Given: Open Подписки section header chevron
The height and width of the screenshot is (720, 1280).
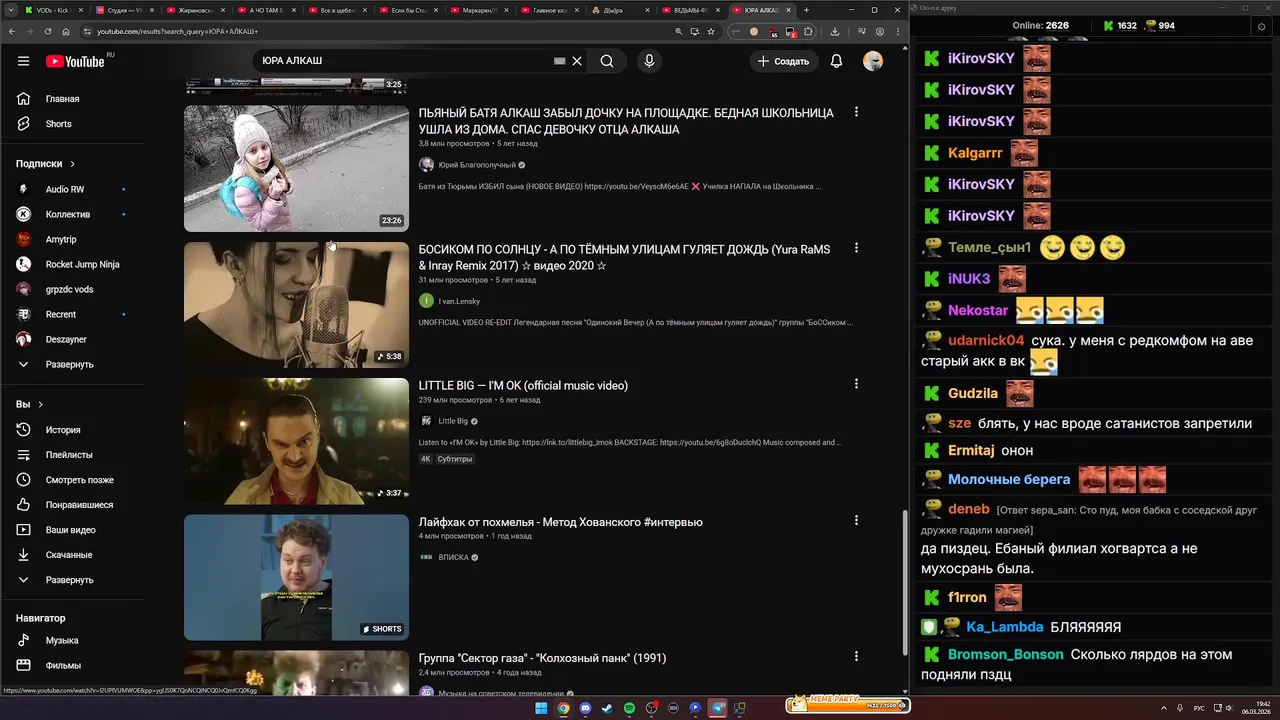Looking at the screenshot, I should (72, 164).
